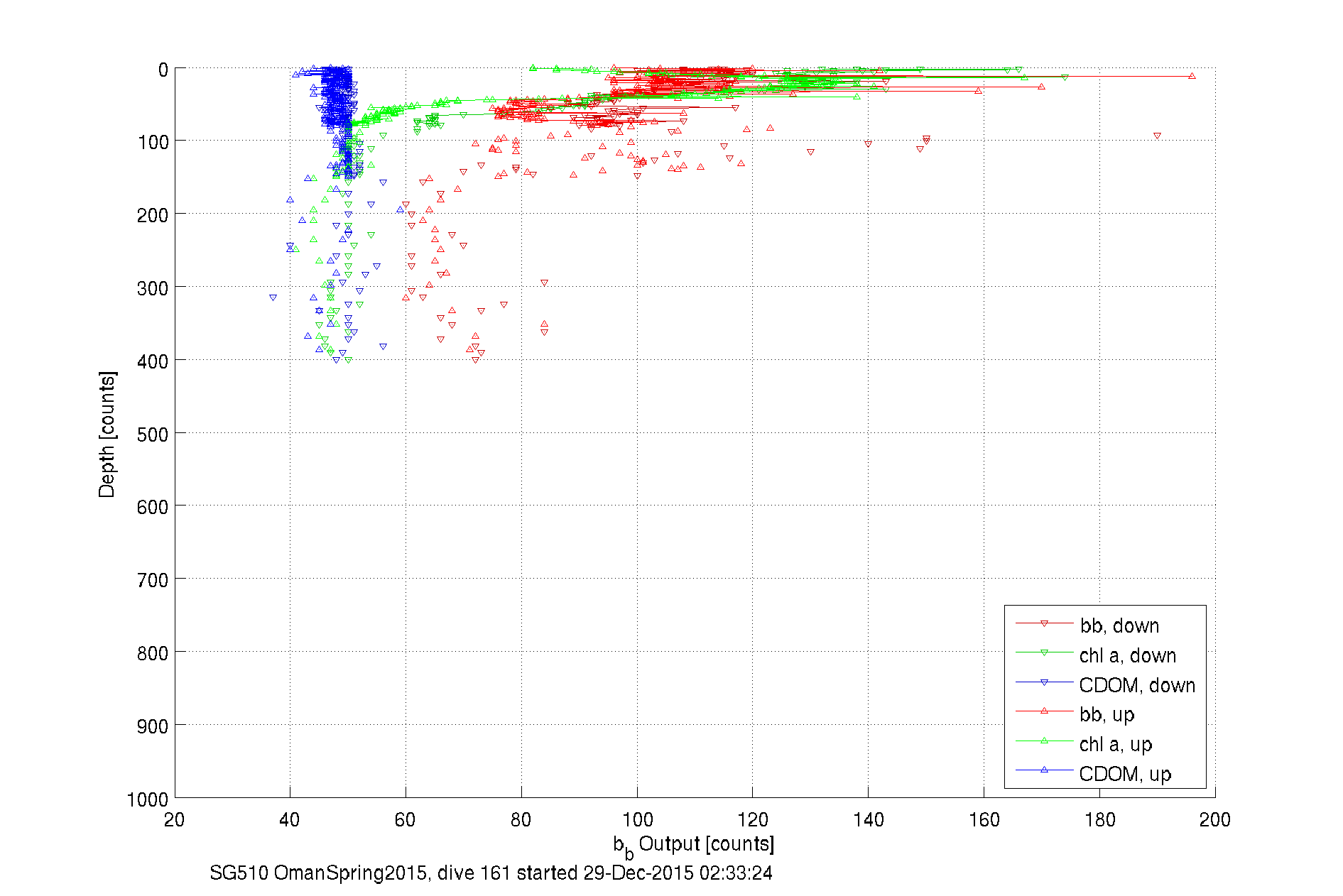
Task: Click the y-axis tick label 200
Action: (152, 216)
